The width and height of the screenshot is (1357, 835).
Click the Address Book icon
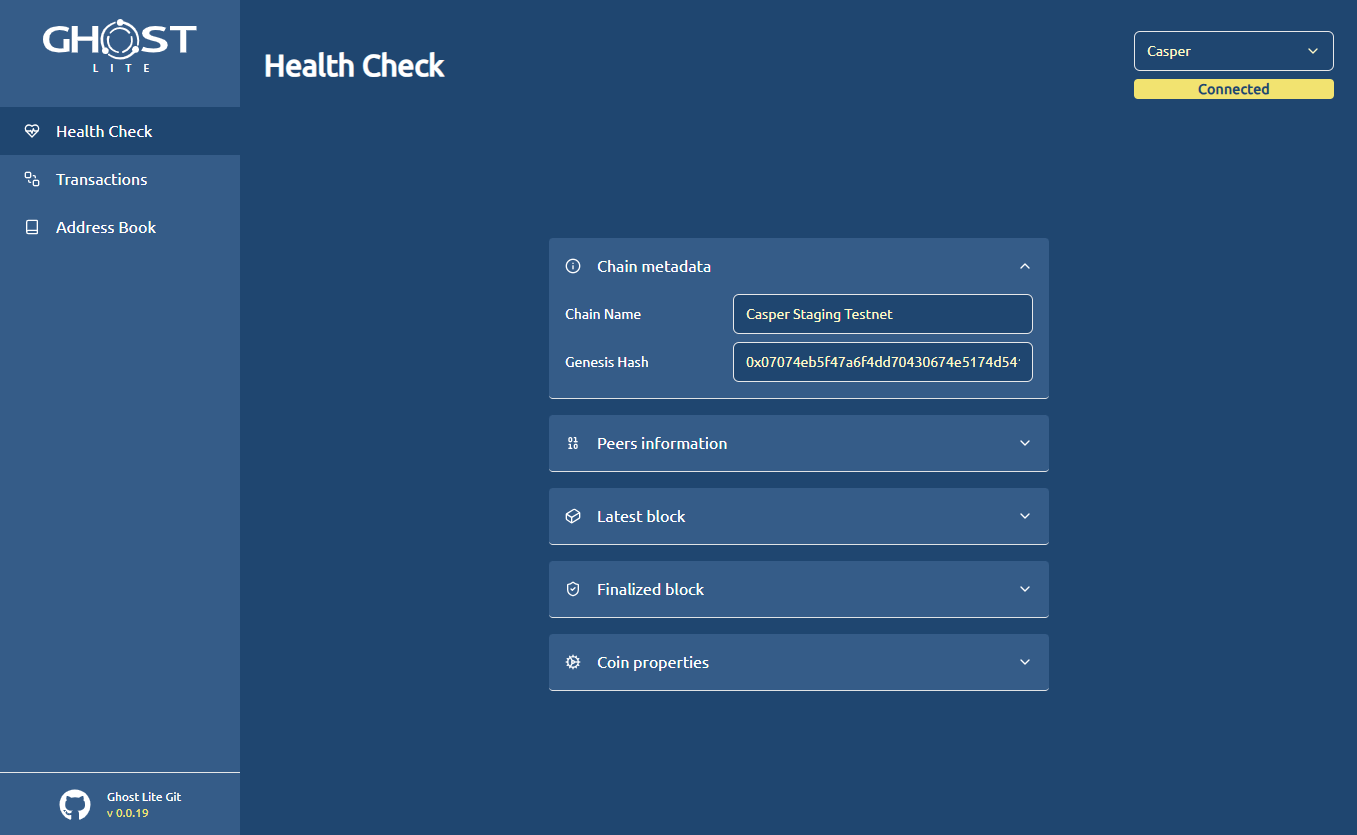(x=32, y=227)
